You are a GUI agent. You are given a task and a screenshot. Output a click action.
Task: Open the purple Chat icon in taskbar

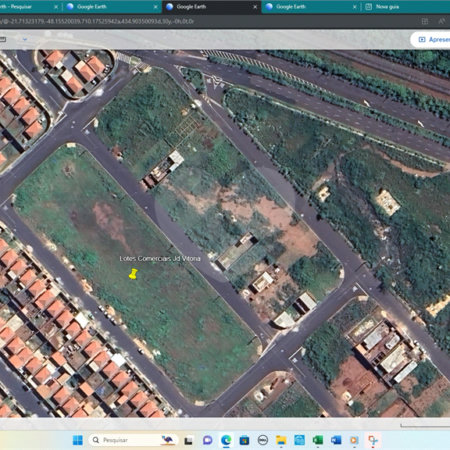(x=207, y=440)
